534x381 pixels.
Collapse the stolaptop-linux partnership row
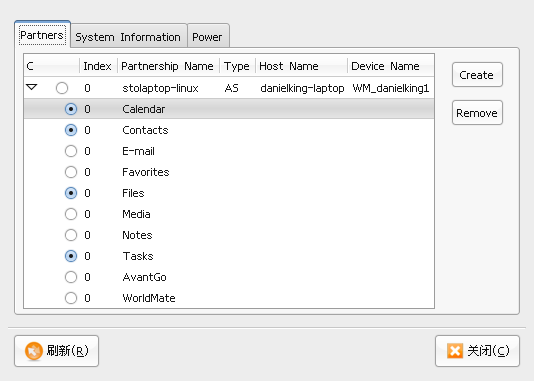coord(32,88)
